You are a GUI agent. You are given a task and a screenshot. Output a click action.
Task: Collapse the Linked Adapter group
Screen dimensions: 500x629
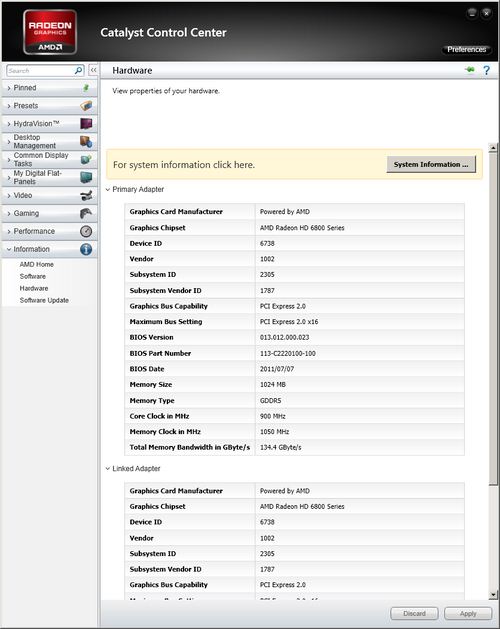point(108,469)
